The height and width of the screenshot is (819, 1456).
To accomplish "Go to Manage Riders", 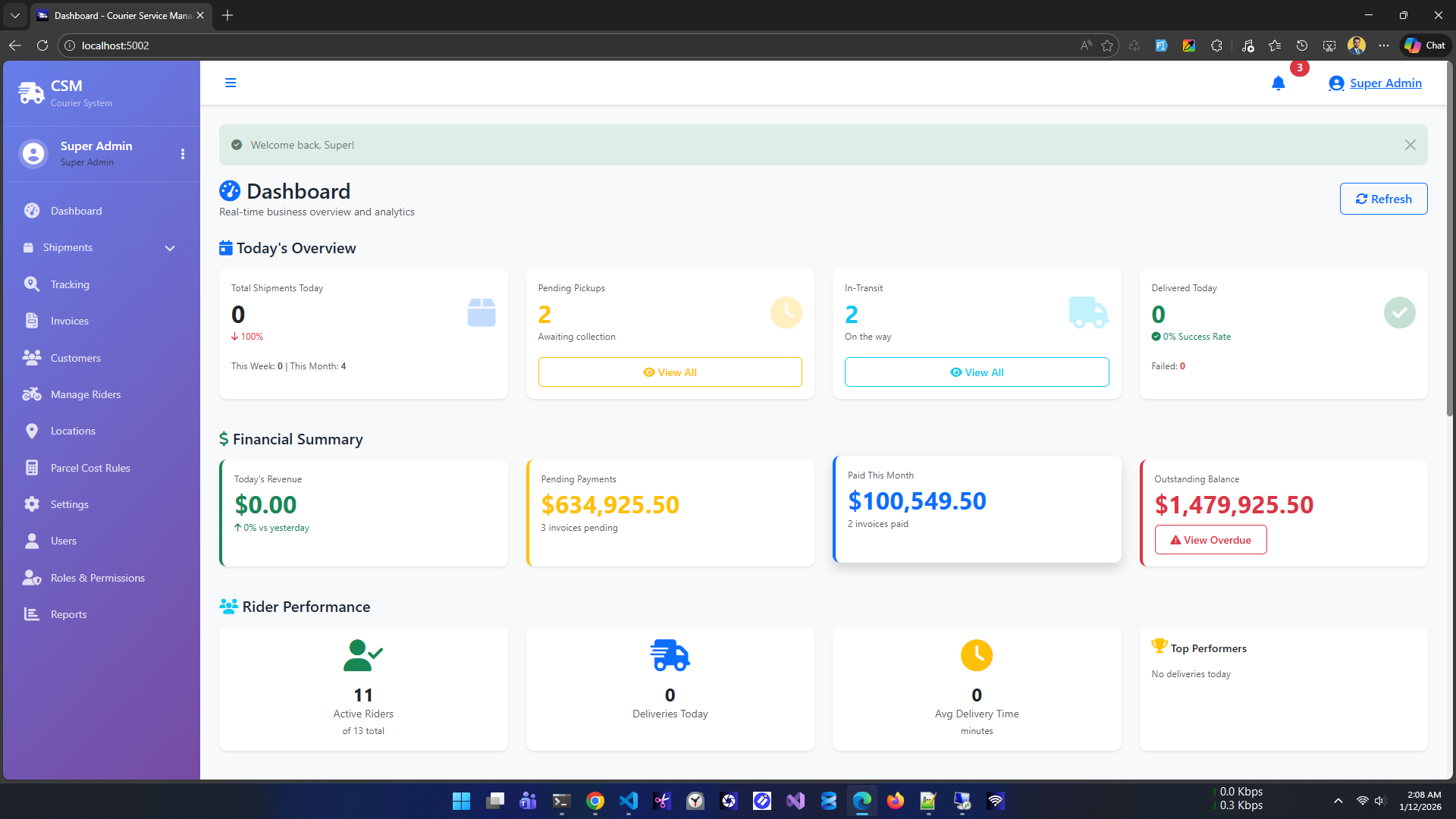I will [x=86, y=394].
